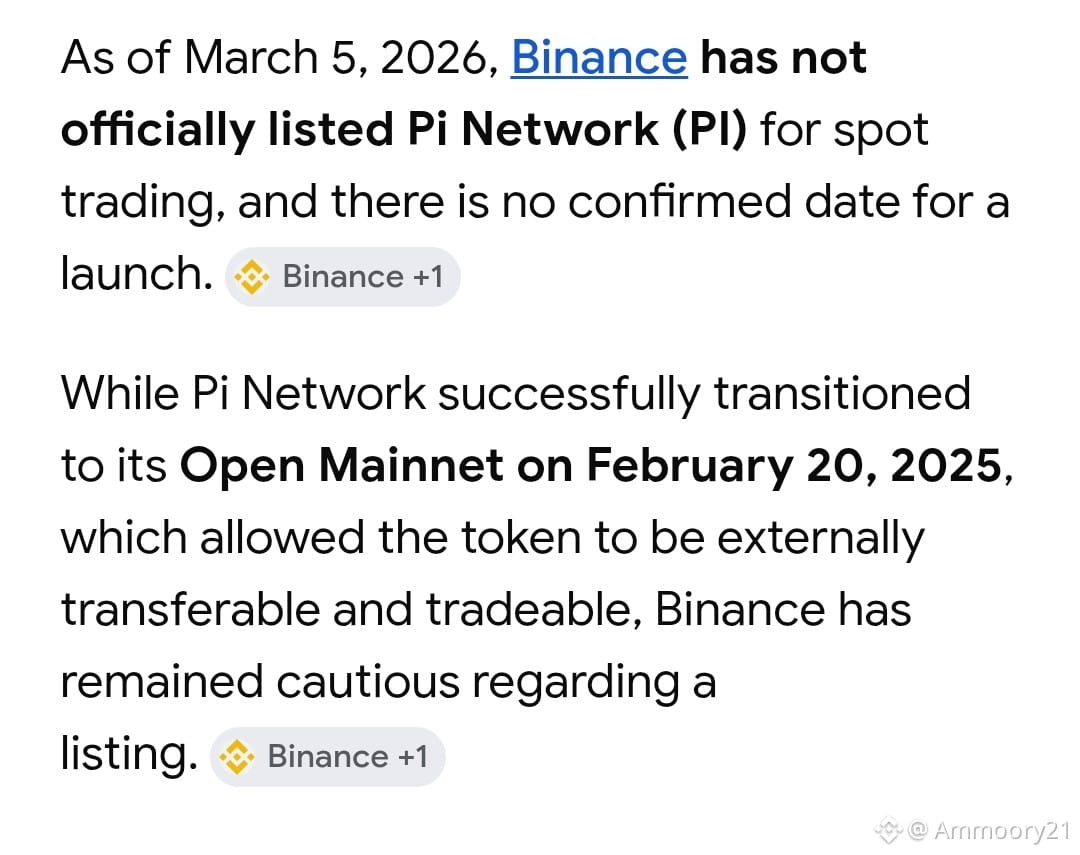This screenshot has width=1080, height=855.
Task: Click the text "transferable and tradeable"
Action: tap(346, 610)
